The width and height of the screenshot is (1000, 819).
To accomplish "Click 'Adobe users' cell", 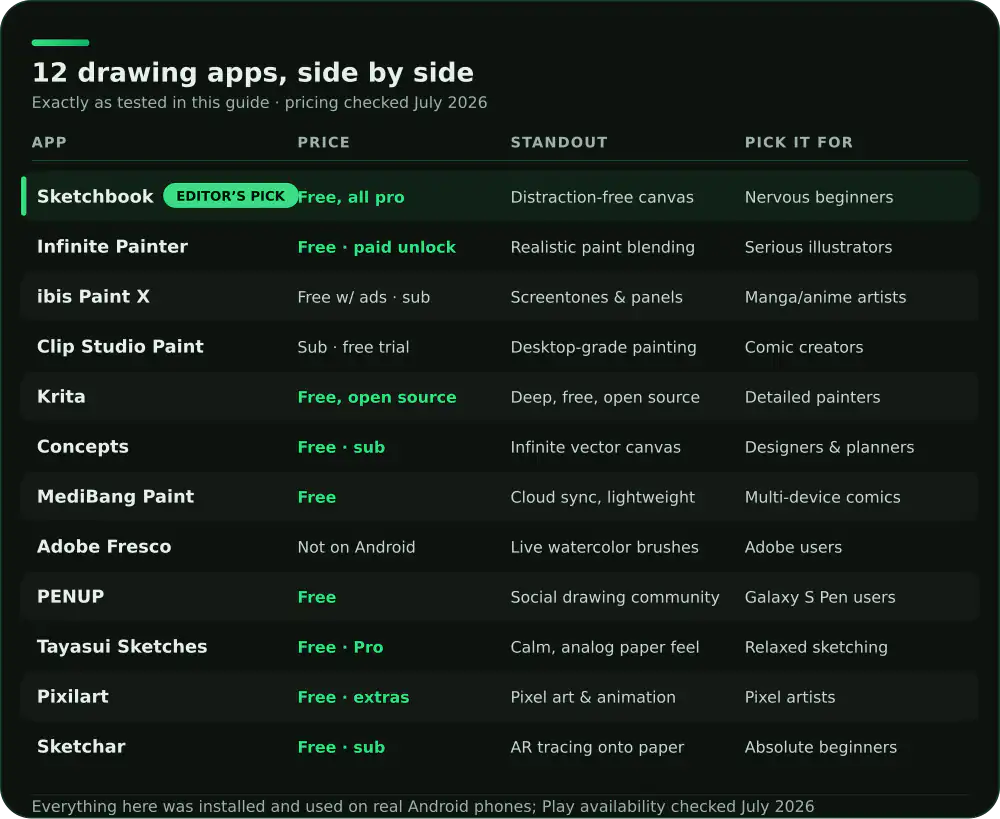I will [793, 547].
